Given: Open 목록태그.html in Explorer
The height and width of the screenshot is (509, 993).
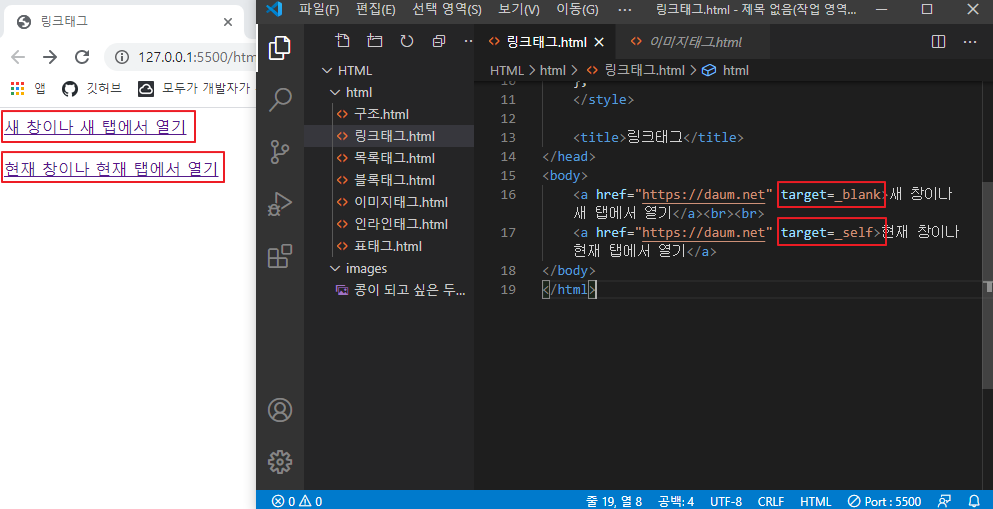Looking at the screenshot, I should (395, 158).
